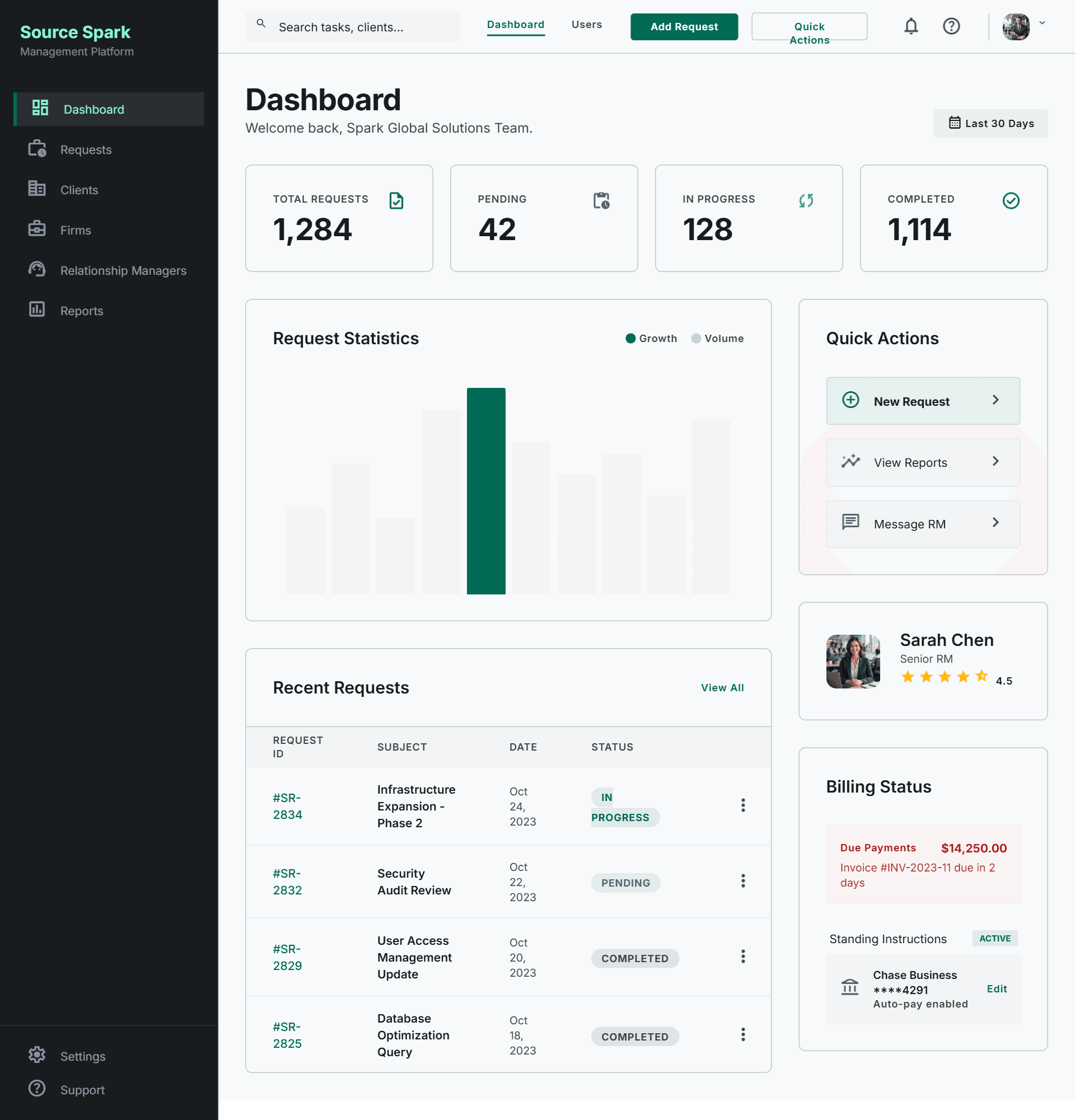The height and width of the screenshot is (1120, 1075).
Task: Click View All recent requests link
Action: tap(722, 687)
